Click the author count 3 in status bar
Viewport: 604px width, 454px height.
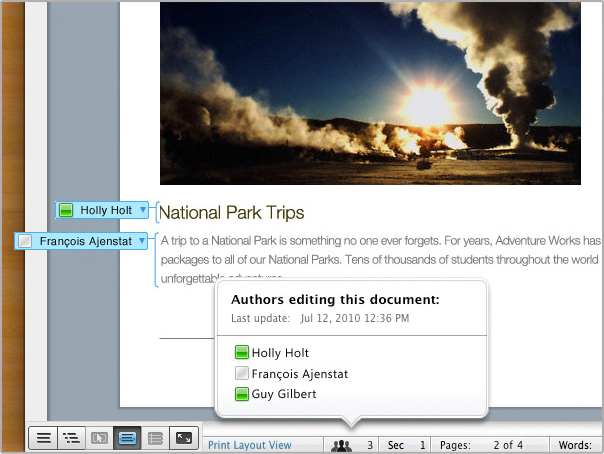370,445
